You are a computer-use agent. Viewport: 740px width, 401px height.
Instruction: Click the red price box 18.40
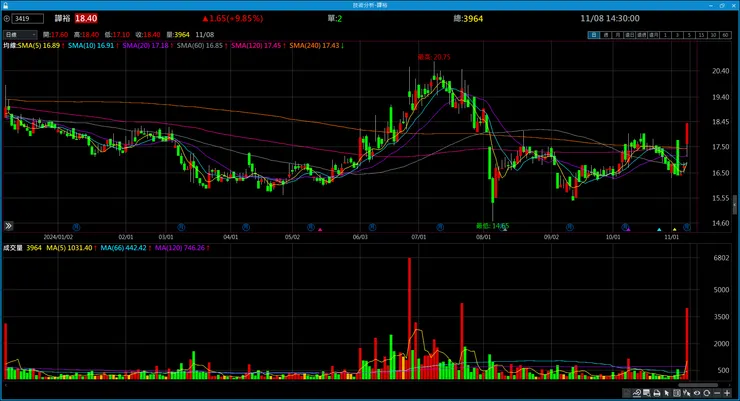86,18
